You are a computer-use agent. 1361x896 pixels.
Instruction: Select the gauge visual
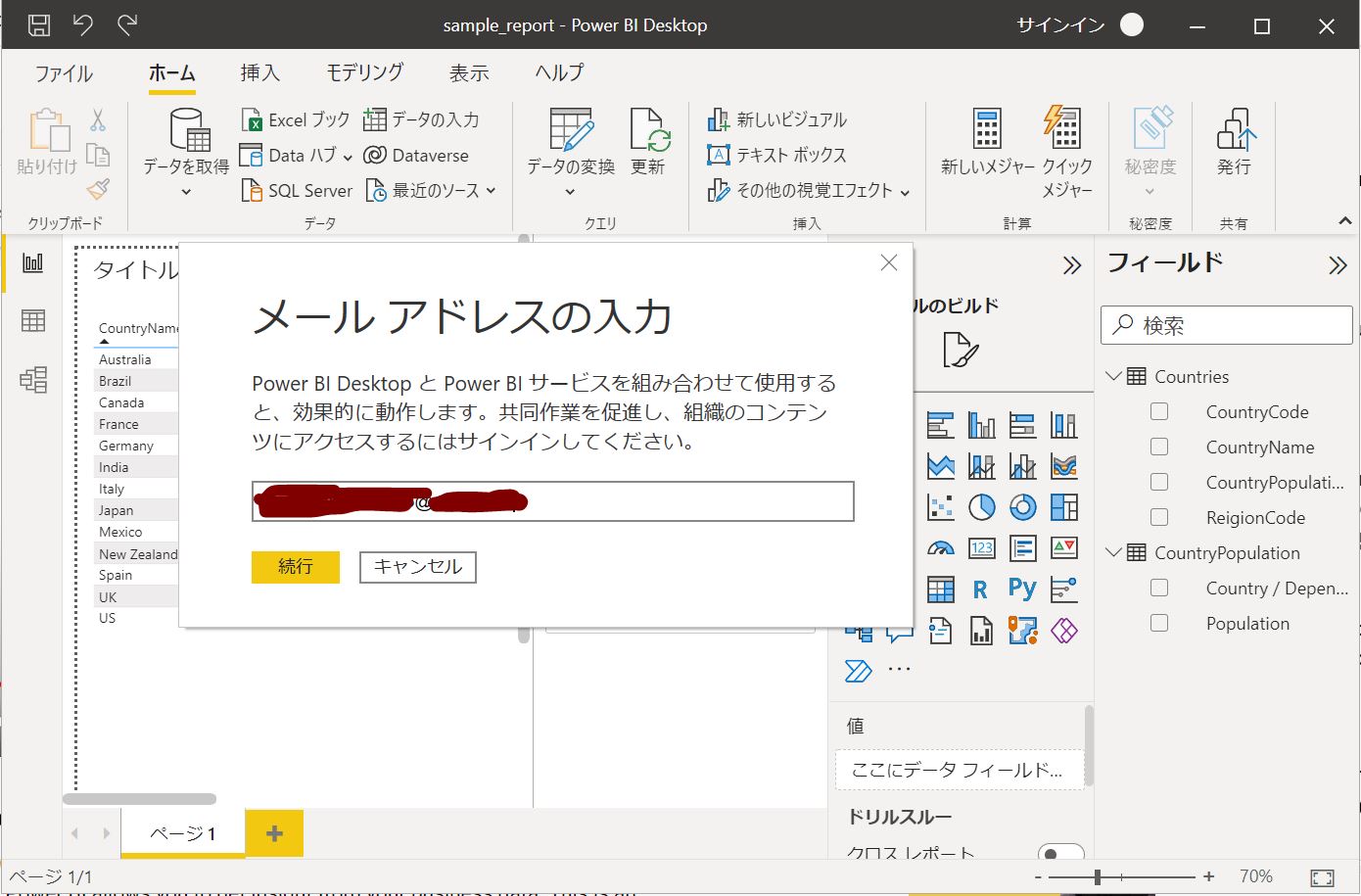(x=941, y=548)
